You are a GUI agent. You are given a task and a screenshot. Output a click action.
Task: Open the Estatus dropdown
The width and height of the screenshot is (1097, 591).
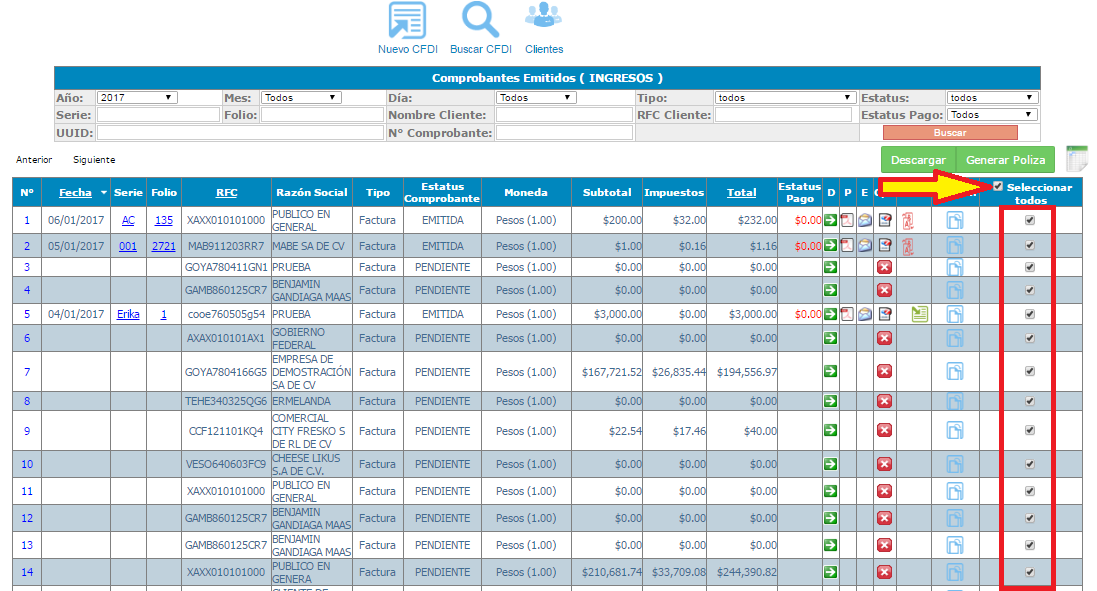click(992, 98)
